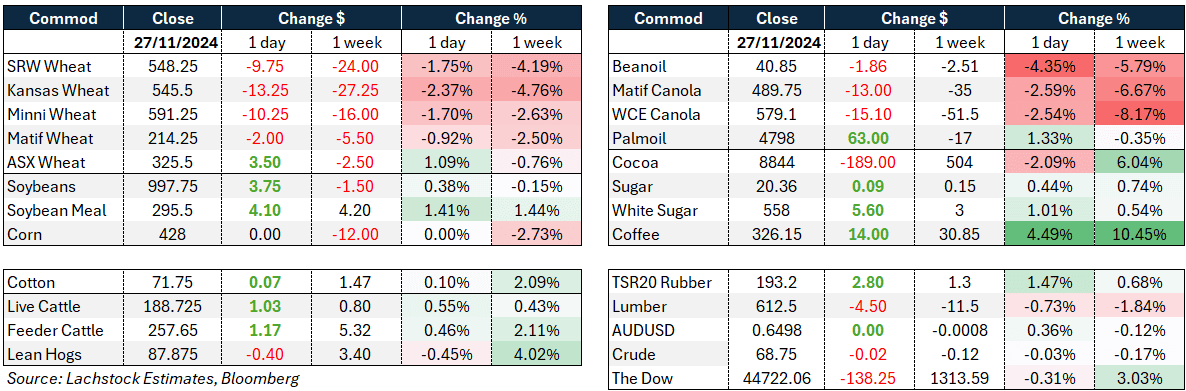Select the SRW Wheat commodity cell
The height and width of the screenshot is (391, 1186).
[x=64, y=67]
